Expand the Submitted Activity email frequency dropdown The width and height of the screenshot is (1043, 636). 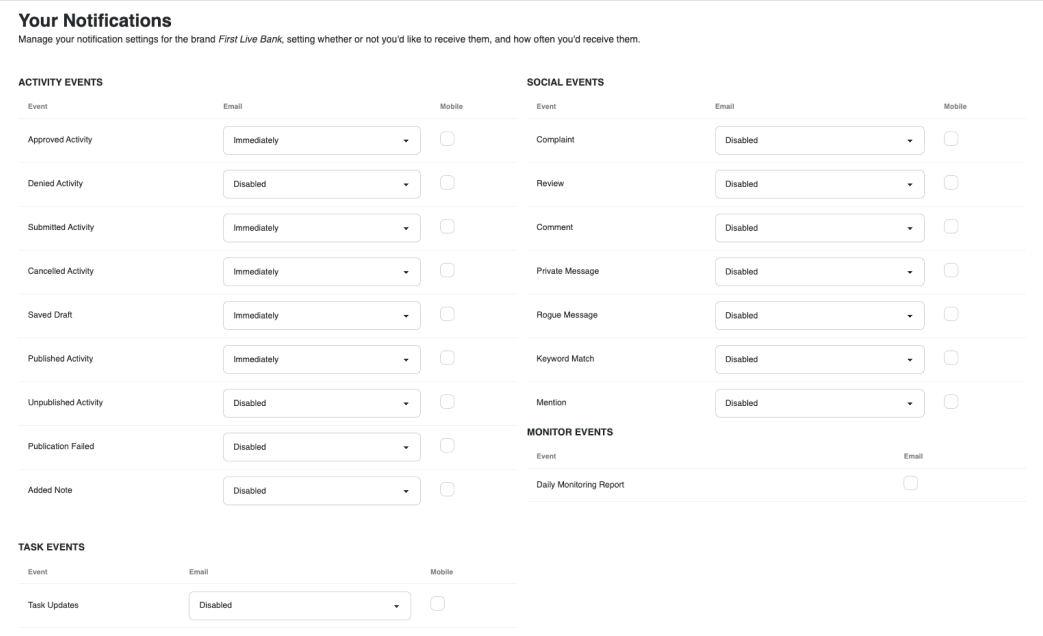click(x=321, y=228)
